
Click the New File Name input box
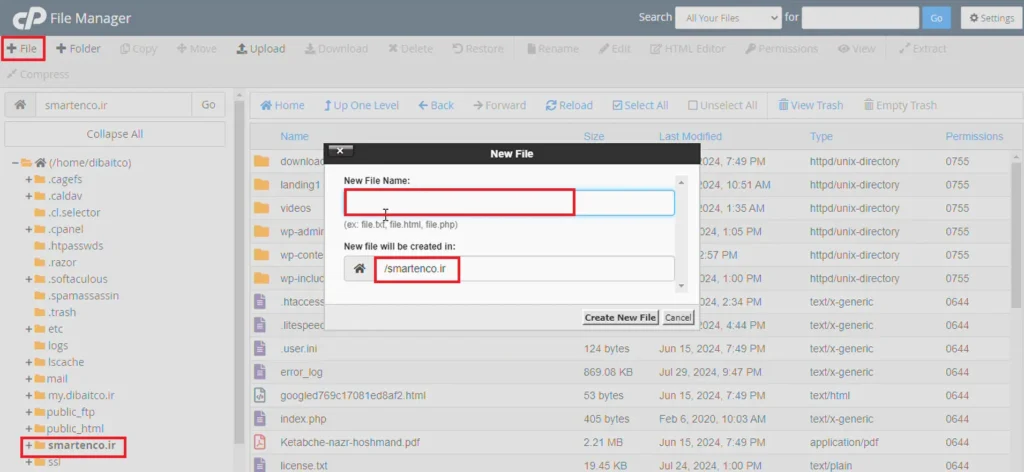509,202
